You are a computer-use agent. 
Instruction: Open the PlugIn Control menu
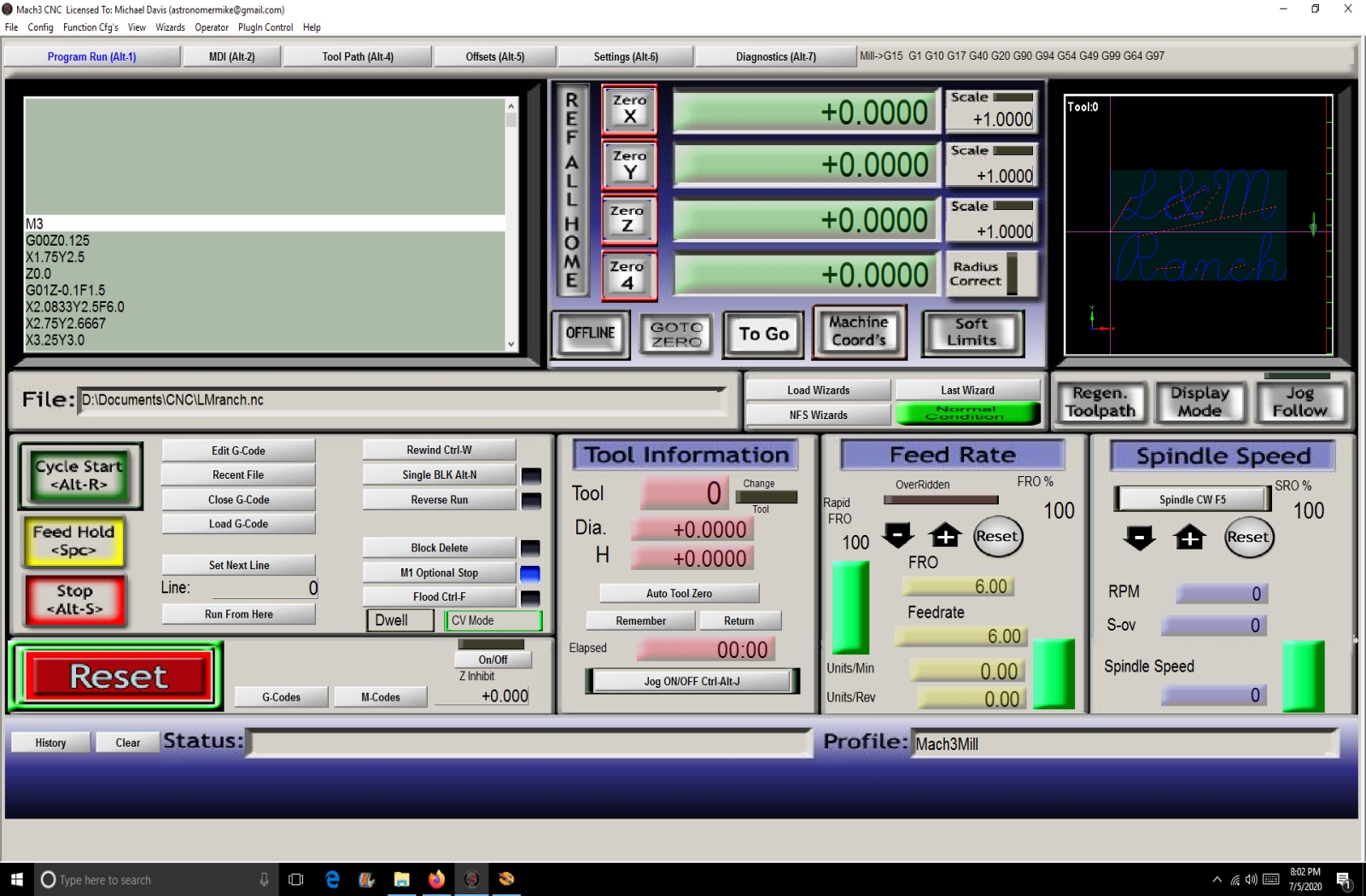coord(266,27)
